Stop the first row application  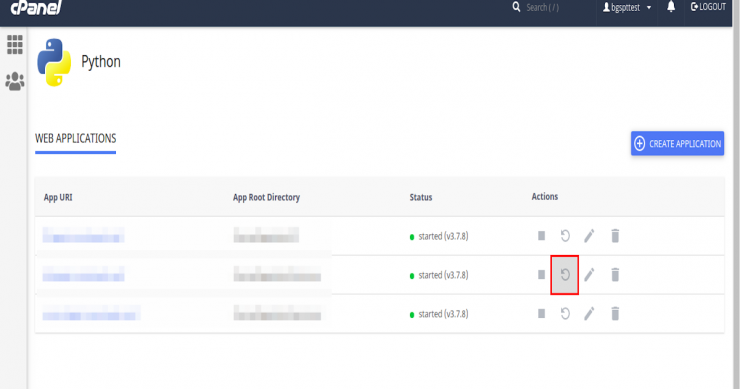coord(541,236)
